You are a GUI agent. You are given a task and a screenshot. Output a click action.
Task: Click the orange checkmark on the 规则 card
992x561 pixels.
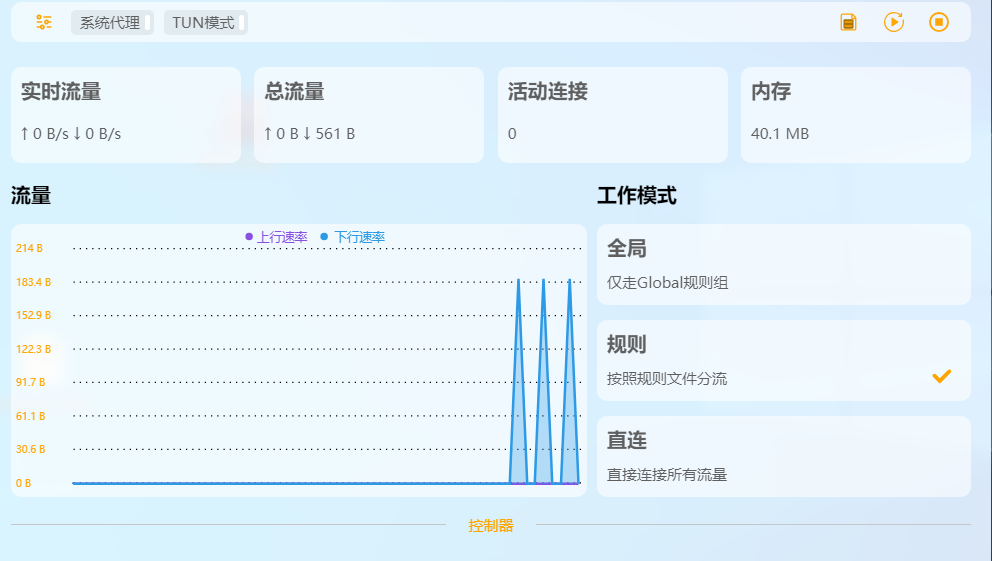coord(941,376)
